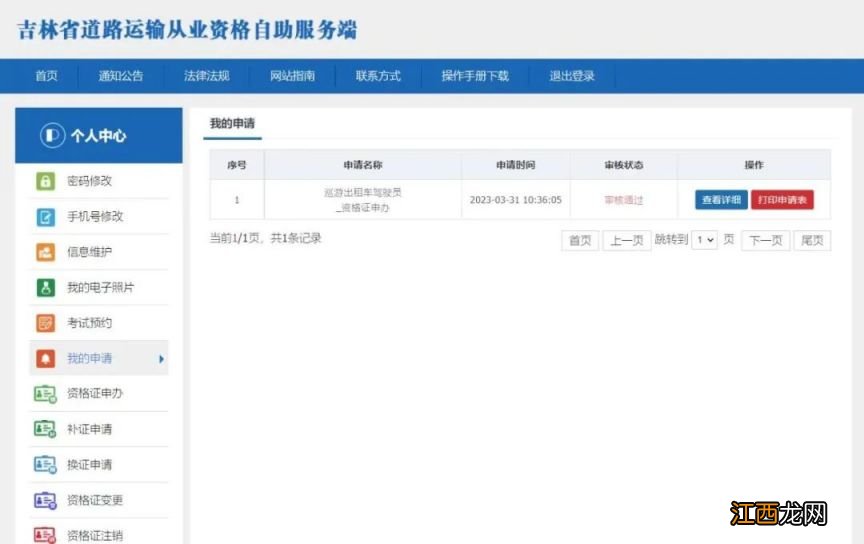Click the 个人中心 circular icon
The height and width of the screenshot is (544, 864).
(52, 135)
